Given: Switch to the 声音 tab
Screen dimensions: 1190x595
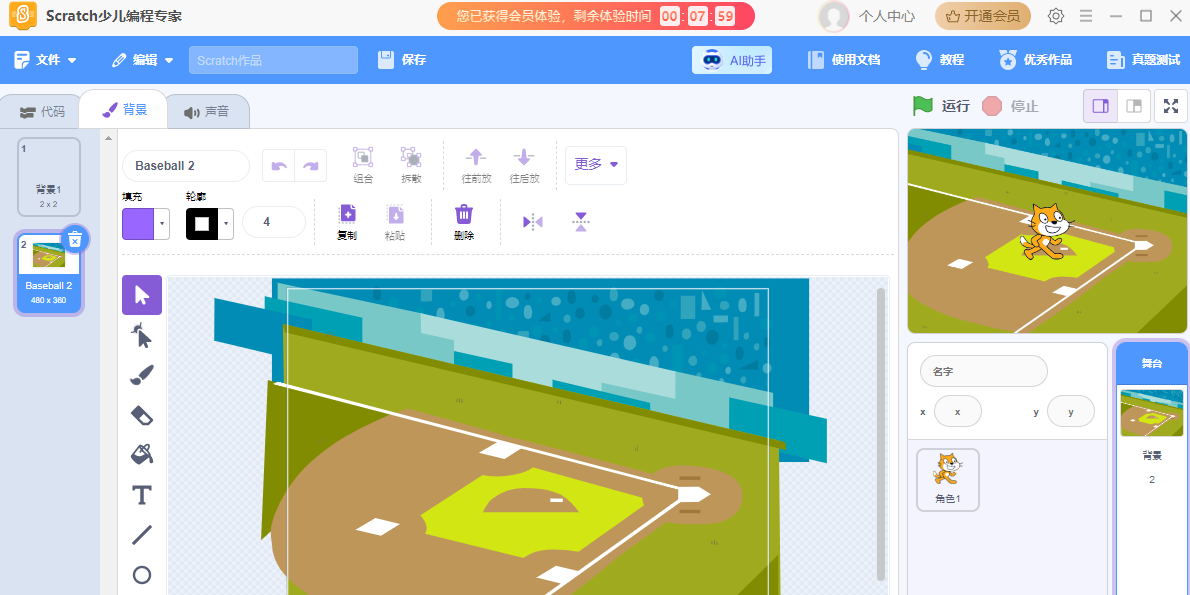Looking at the screenshot, I should tap(207, 110).
